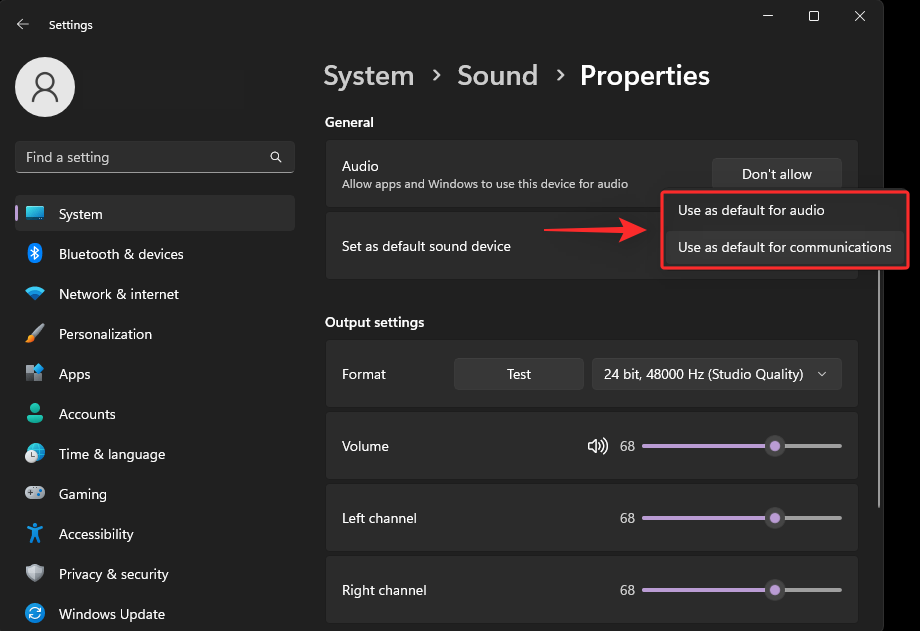Click the Test button for Format
The width and height of the screenshot is (920, 631).
(518, 374)
